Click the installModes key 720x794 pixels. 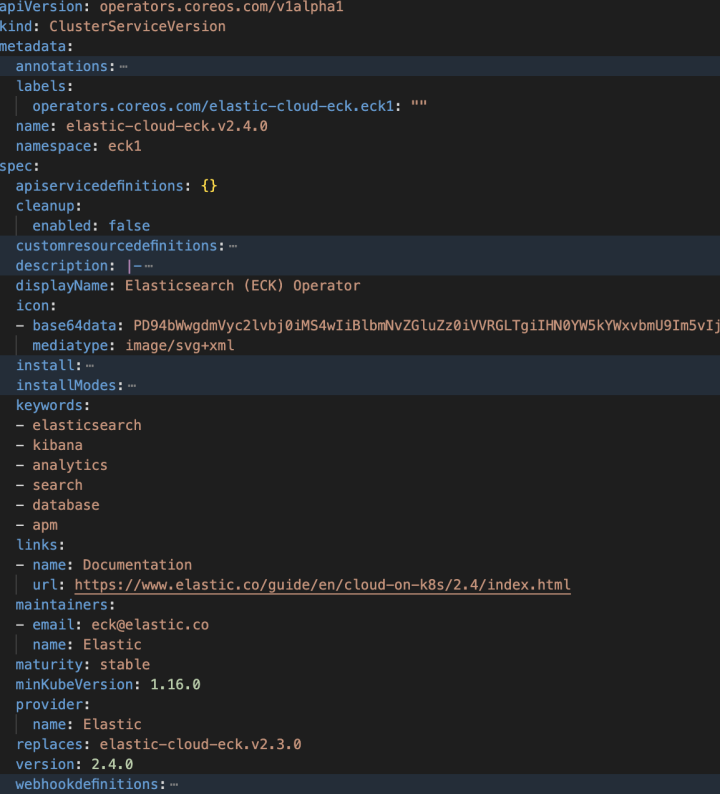[x=66, y=385]
